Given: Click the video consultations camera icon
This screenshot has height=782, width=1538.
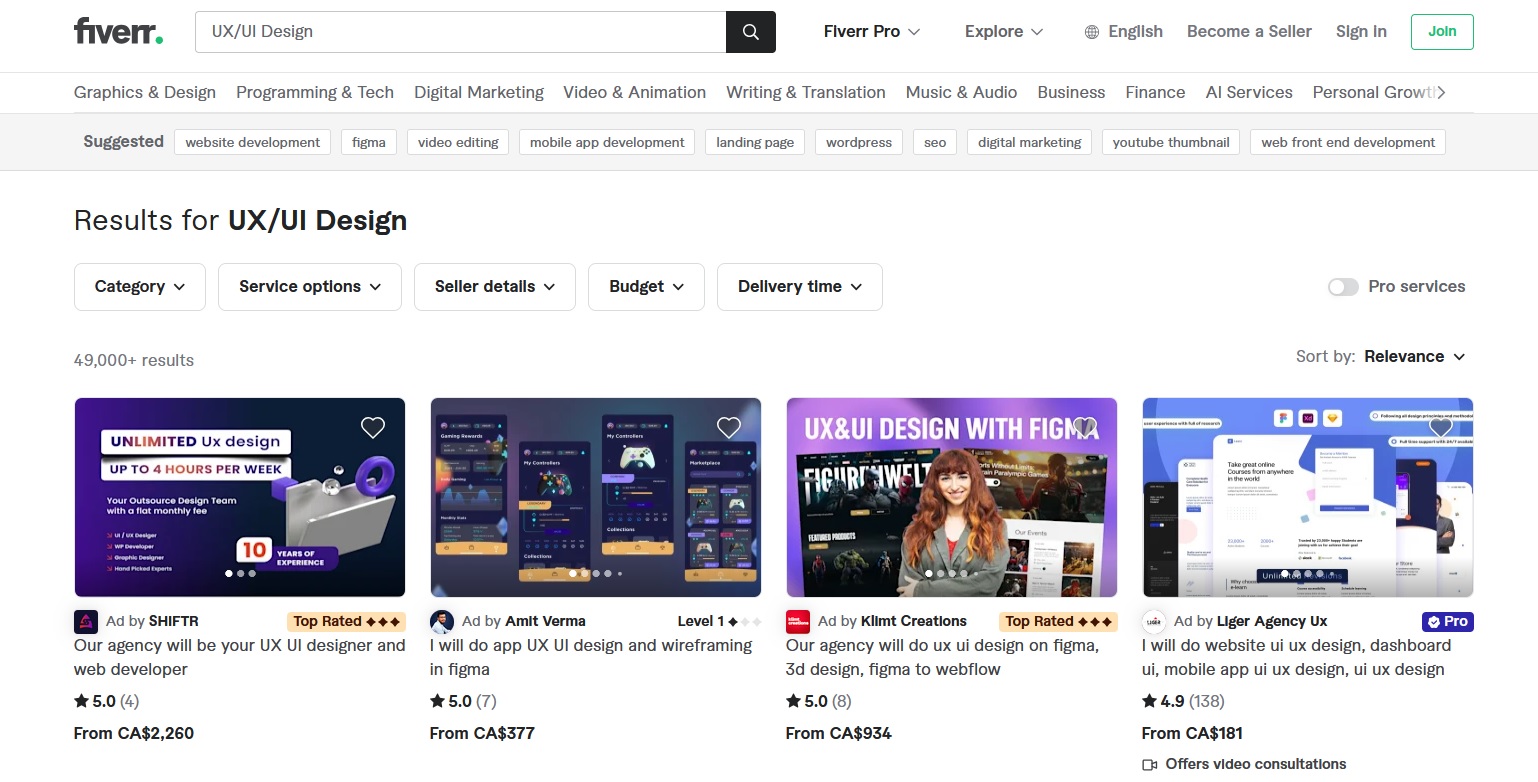Looking at the screenshot, I should (1149, 765).
